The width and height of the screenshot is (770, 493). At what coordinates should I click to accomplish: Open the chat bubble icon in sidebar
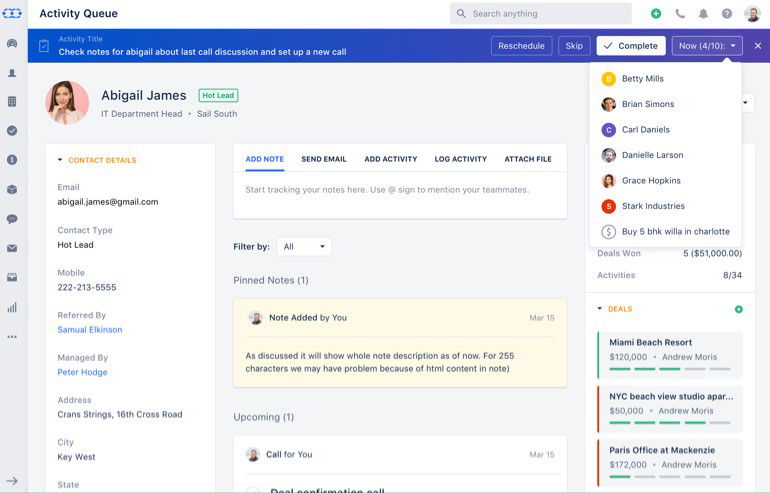12,219
